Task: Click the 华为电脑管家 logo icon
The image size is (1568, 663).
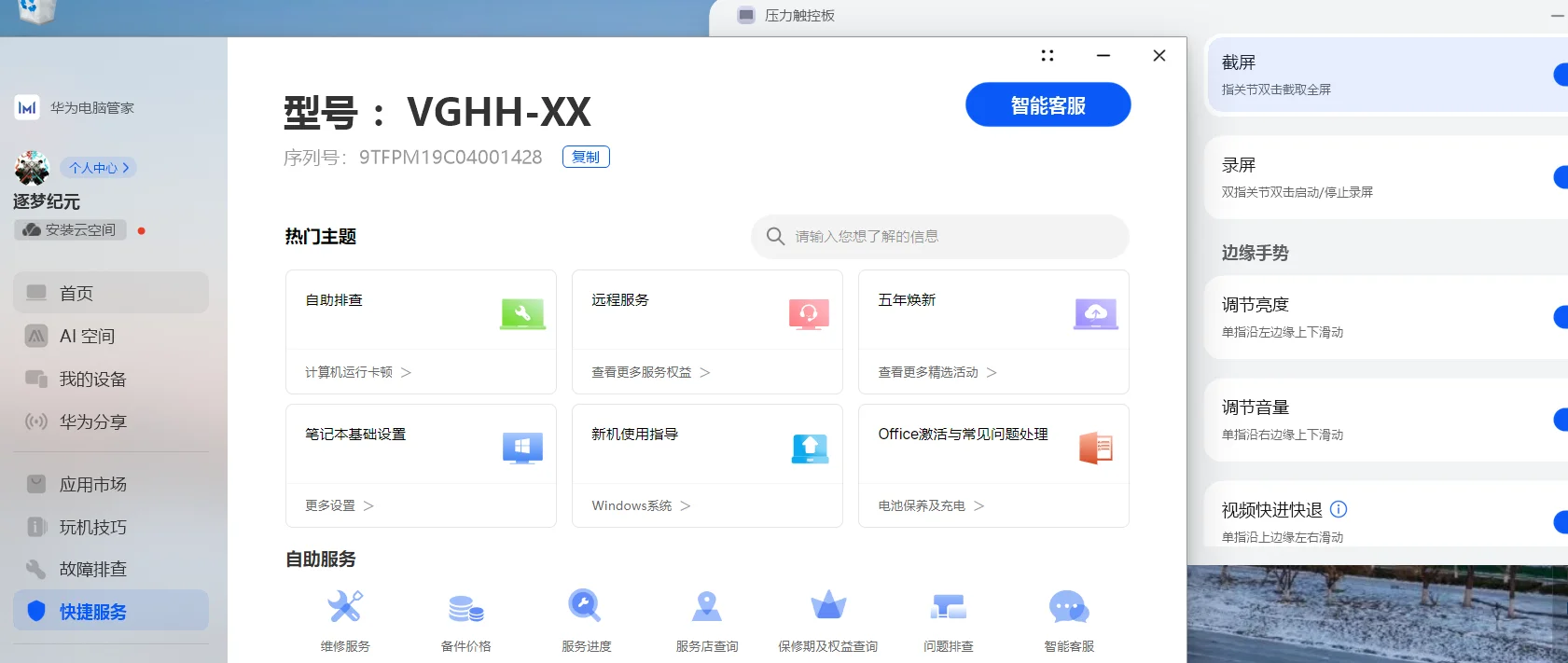Action: tap(27, 108)
